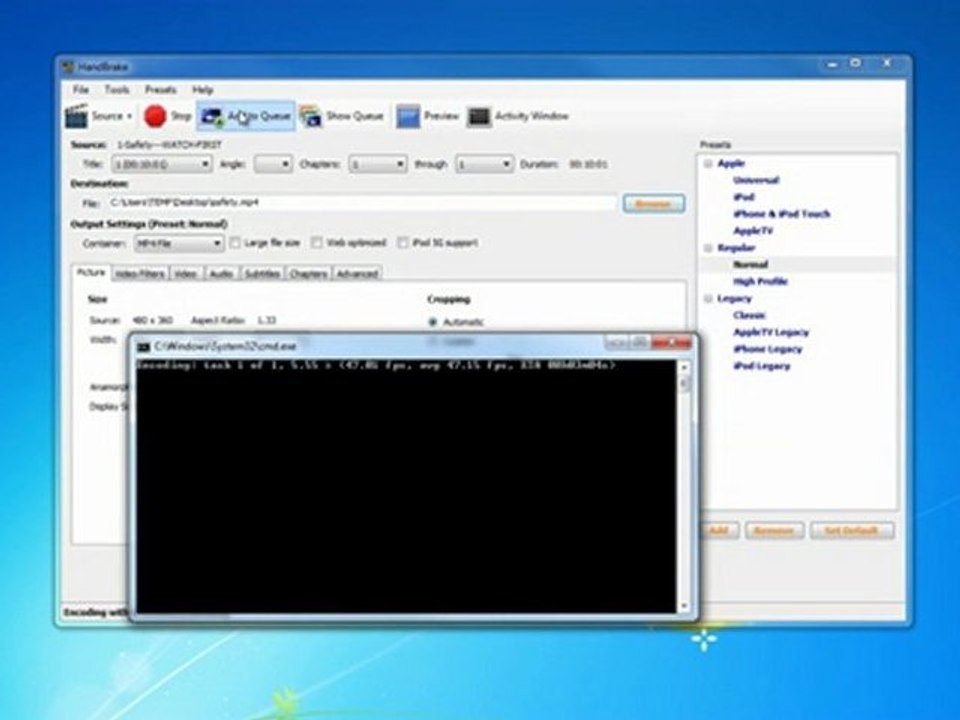Image resolution: width=960 pixels, height=720 pixels.
Task: Minimize the cmd.exe window
Action: tap(616, 342)
